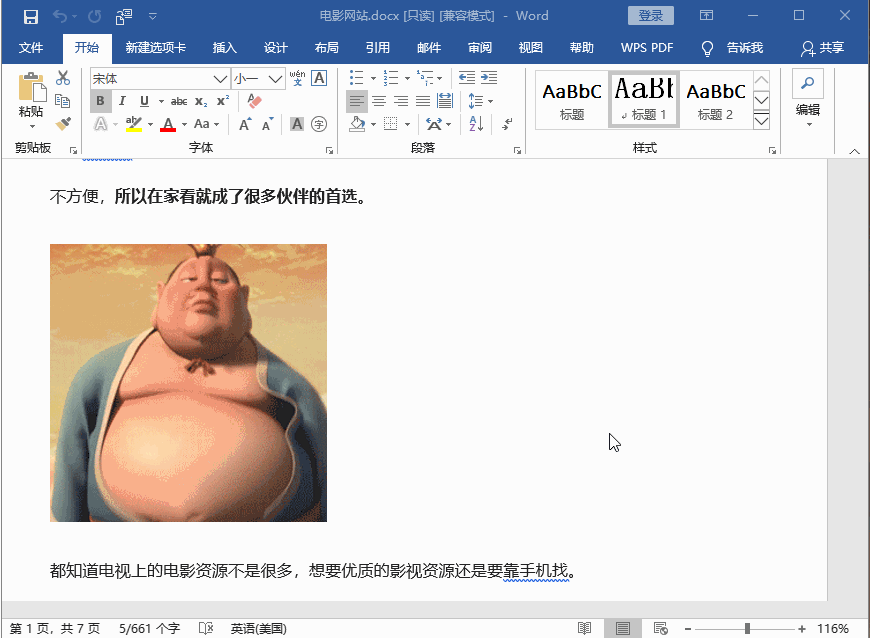Open the Borders dropdown arrow

click(x=407, y=124)
